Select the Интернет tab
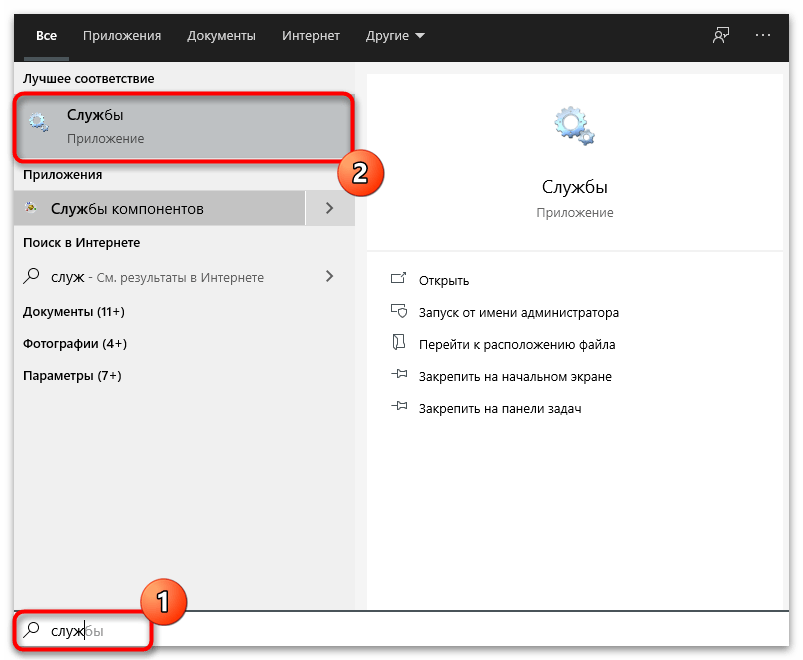 [x=310, y=36]
